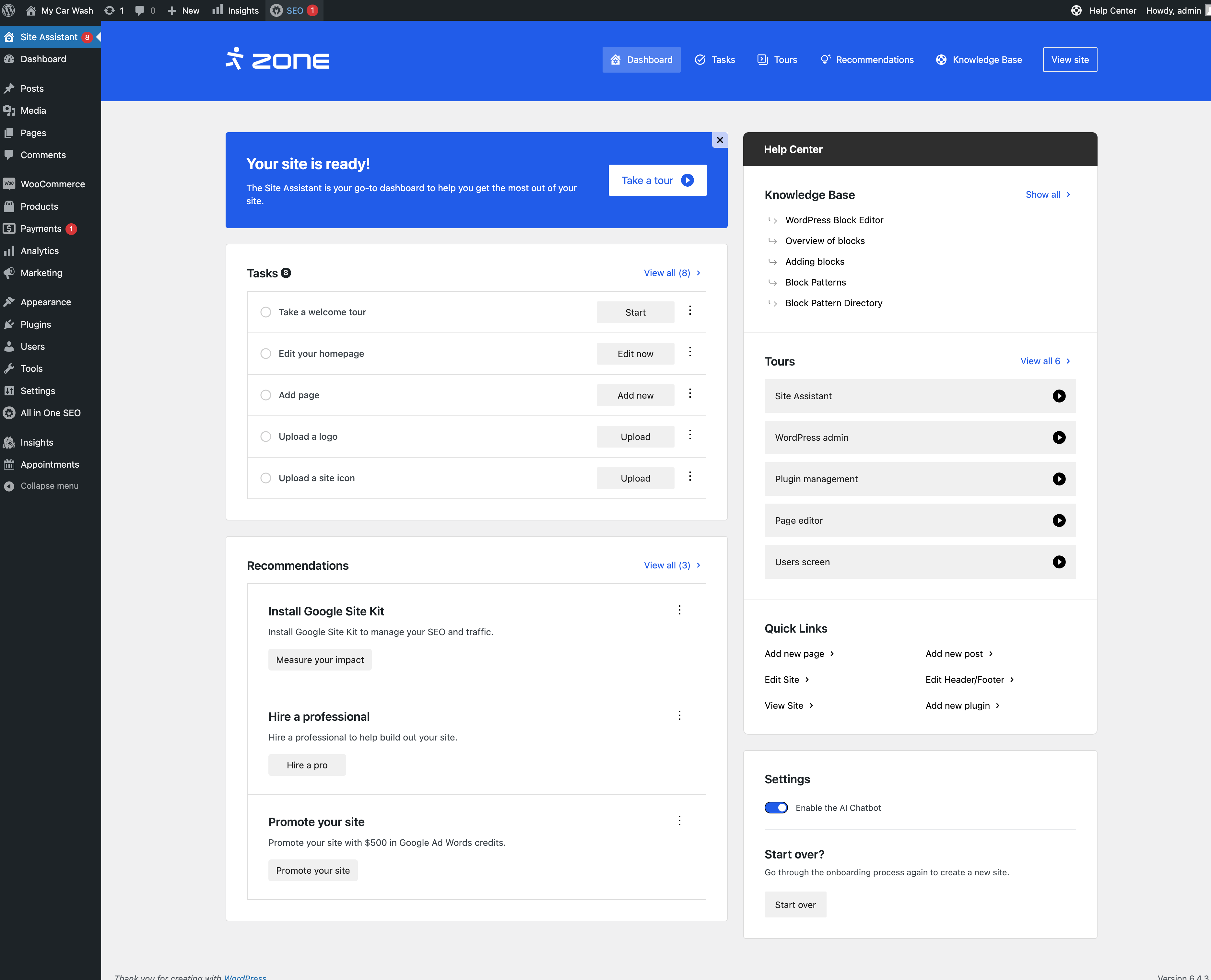Screen dimensions: 1211x980
Task: Open options menu for 'Edit your homepage' task
Action: [x=689, y=352]
